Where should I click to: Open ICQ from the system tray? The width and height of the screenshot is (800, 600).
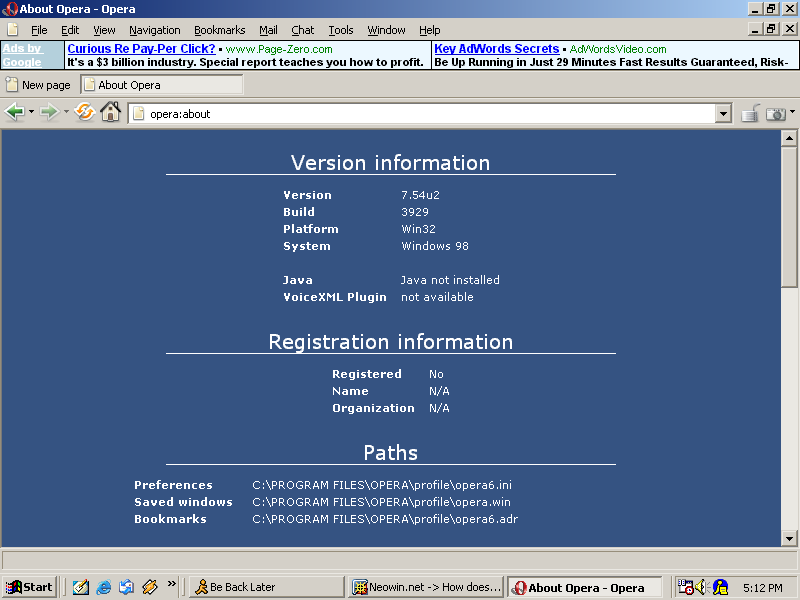[720, 587]
